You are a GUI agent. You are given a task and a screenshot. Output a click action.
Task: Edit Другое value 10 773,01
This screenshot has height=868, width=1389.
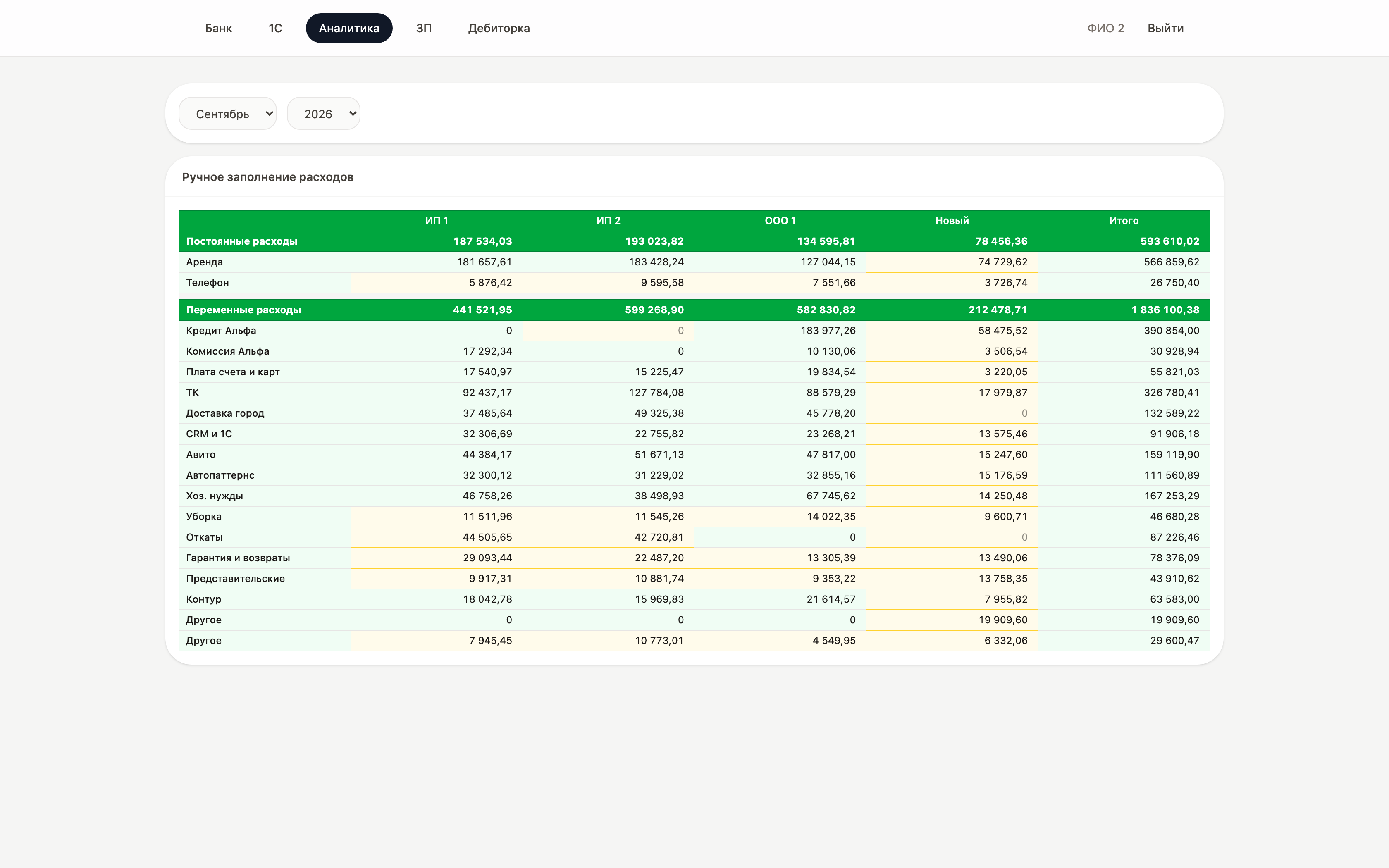(609, 641)
